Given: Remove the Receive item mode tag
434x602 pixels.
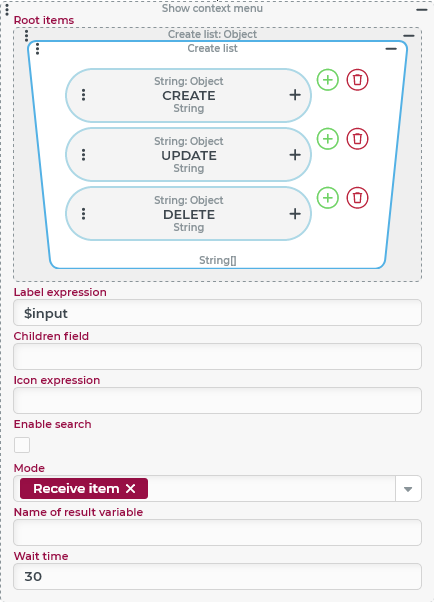Looking at the screenshot, I should tap(131, 488).
